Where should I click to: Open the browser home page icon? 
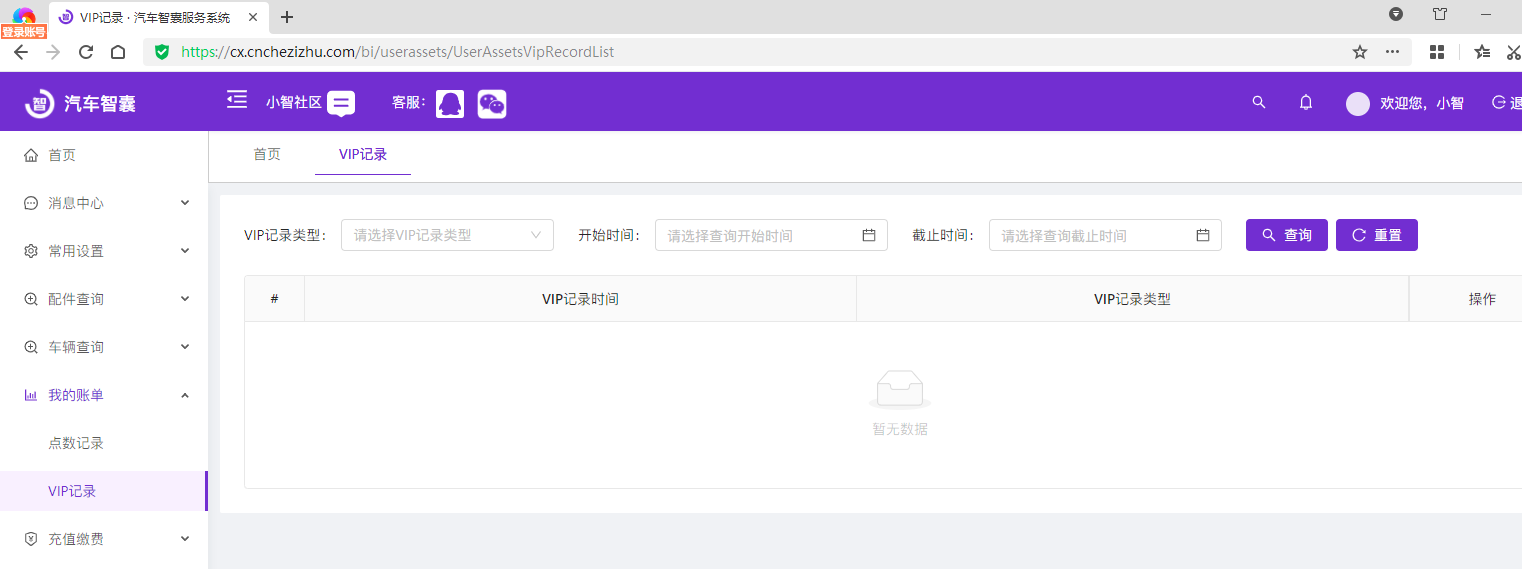(x=118, y=52)
